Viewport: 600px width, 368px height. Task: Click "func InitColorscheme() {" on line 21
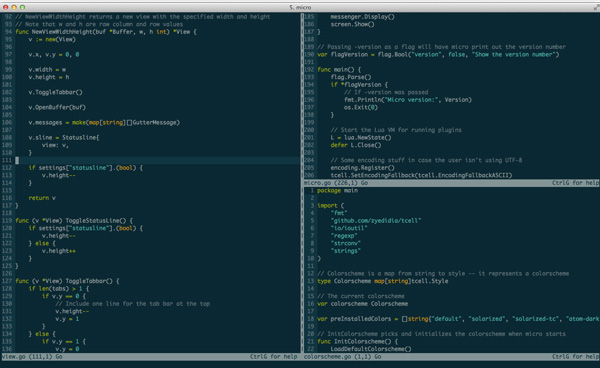[x=357, y=341]
